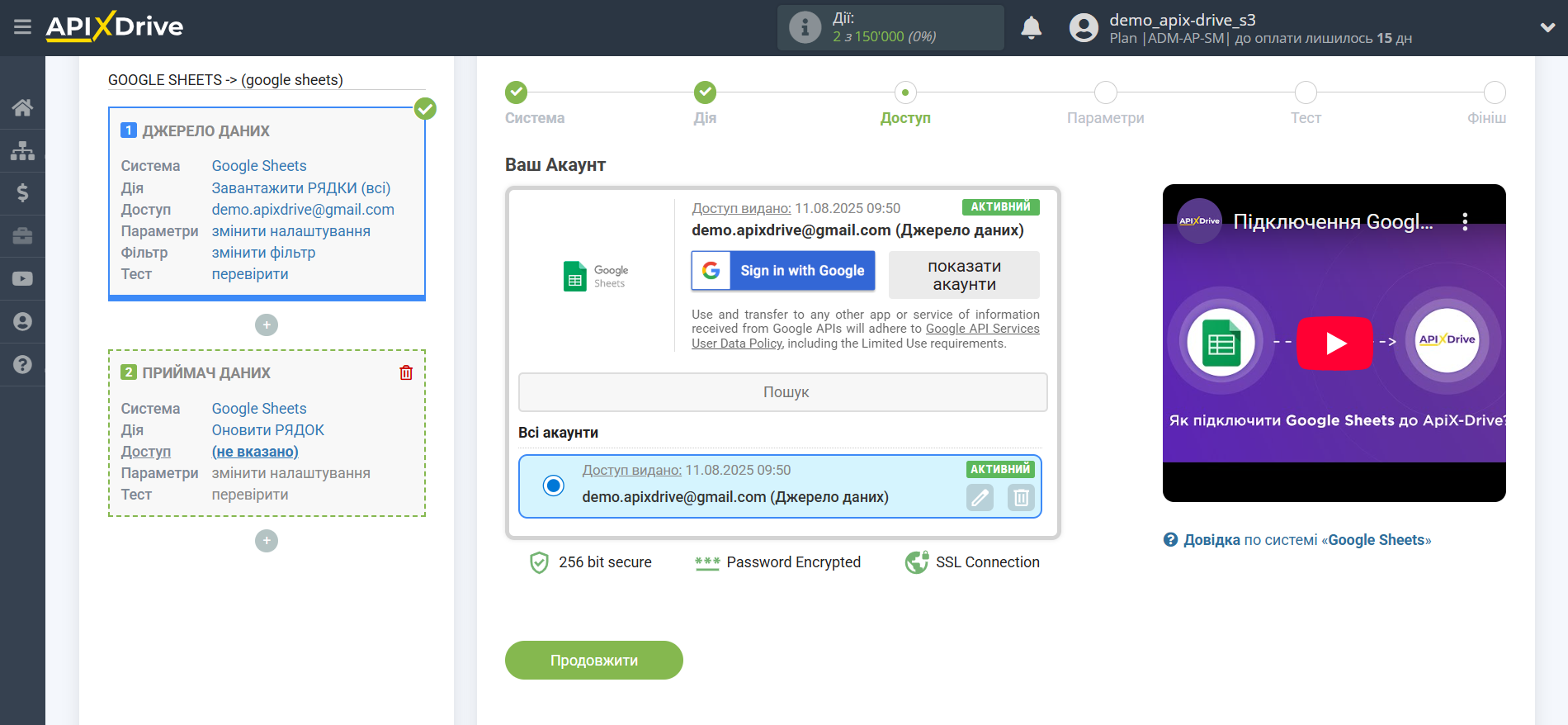Screen dimensions: 1568x725
Task: Click the ДЖЕРЕЛО ДАНИХ block title
Action: [205, 131]
